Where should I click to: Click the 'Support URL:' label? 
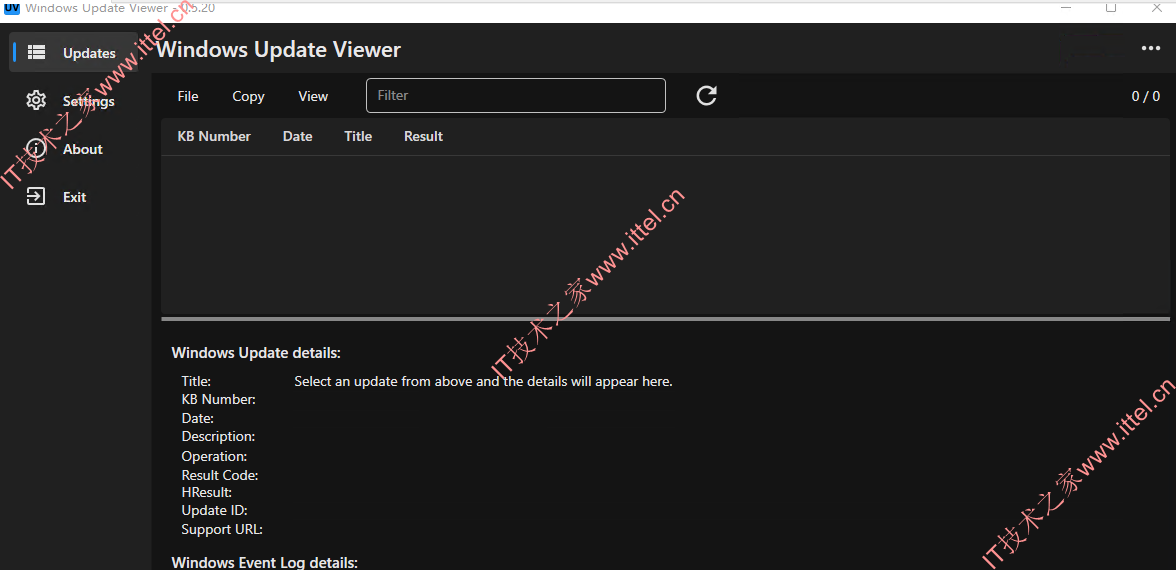222,530
